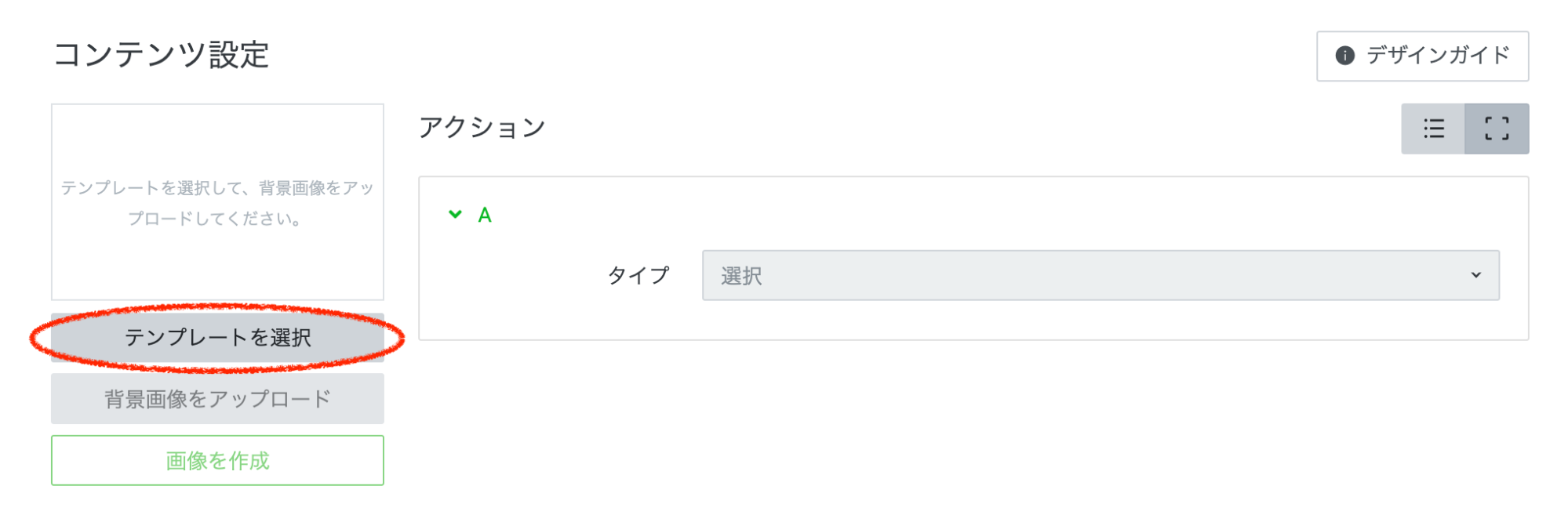Click the アクション section heading
Screen dimensions: 1568x522
[482, 127]
